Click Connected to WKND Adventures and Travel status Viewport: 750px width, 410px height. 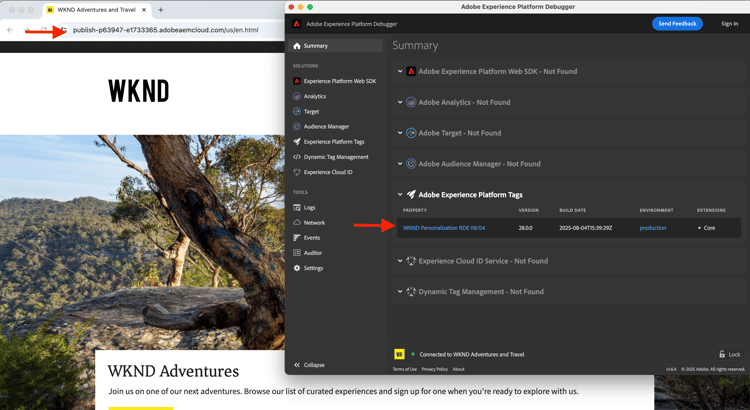coord(472,355)
